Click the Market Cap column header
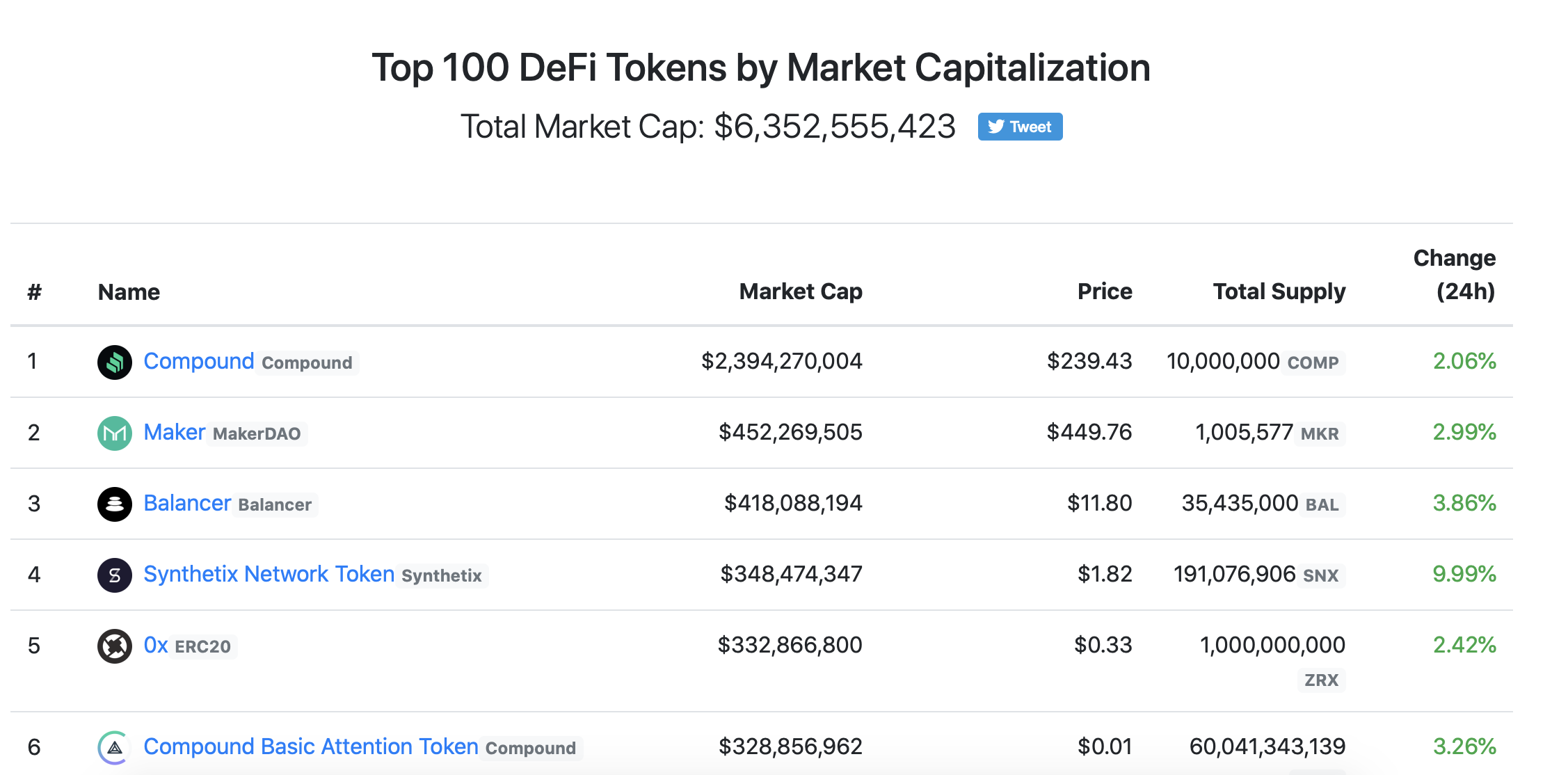The image size is (1568, 775). (x=801, y=291)
